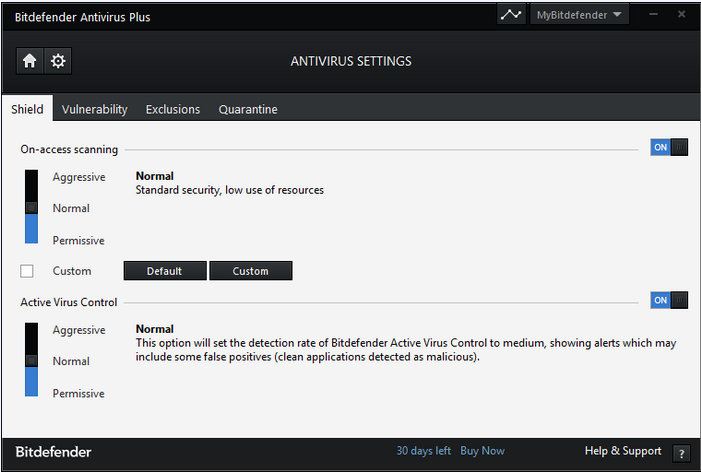Set On-access scanning to Aggressive
701x472 pixels.
pos(79,177)
